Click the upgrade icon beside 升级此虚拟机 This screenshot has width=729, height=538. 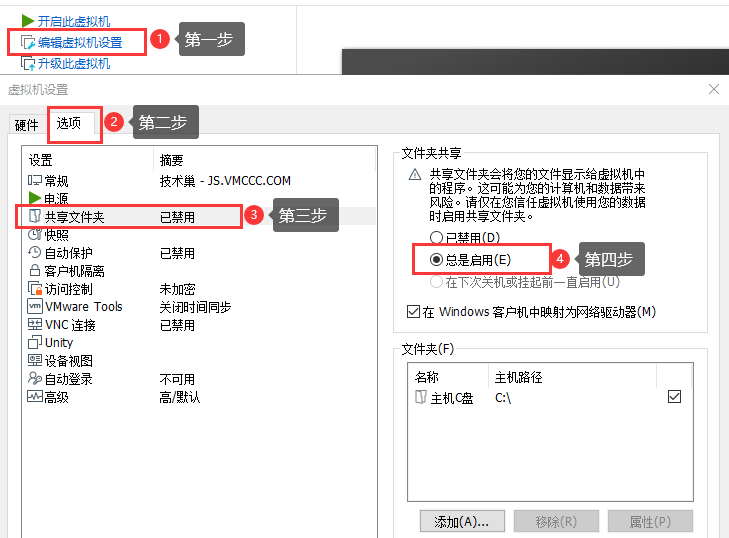[x=28, y=63]
